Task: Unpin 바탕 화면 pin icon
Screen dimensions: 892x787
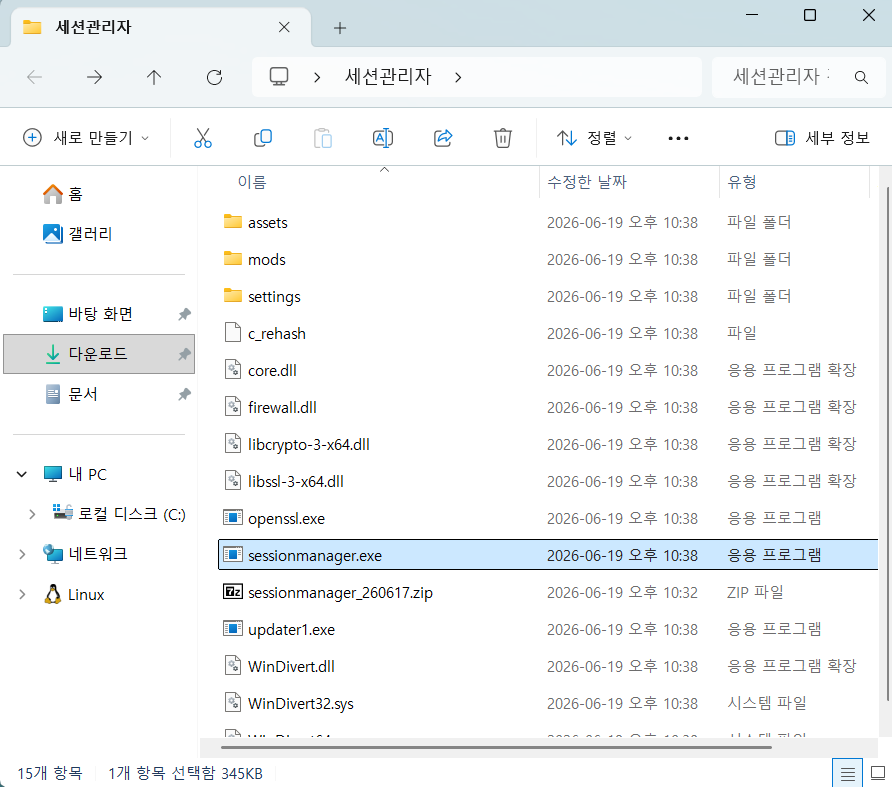Action: point(184,314)
